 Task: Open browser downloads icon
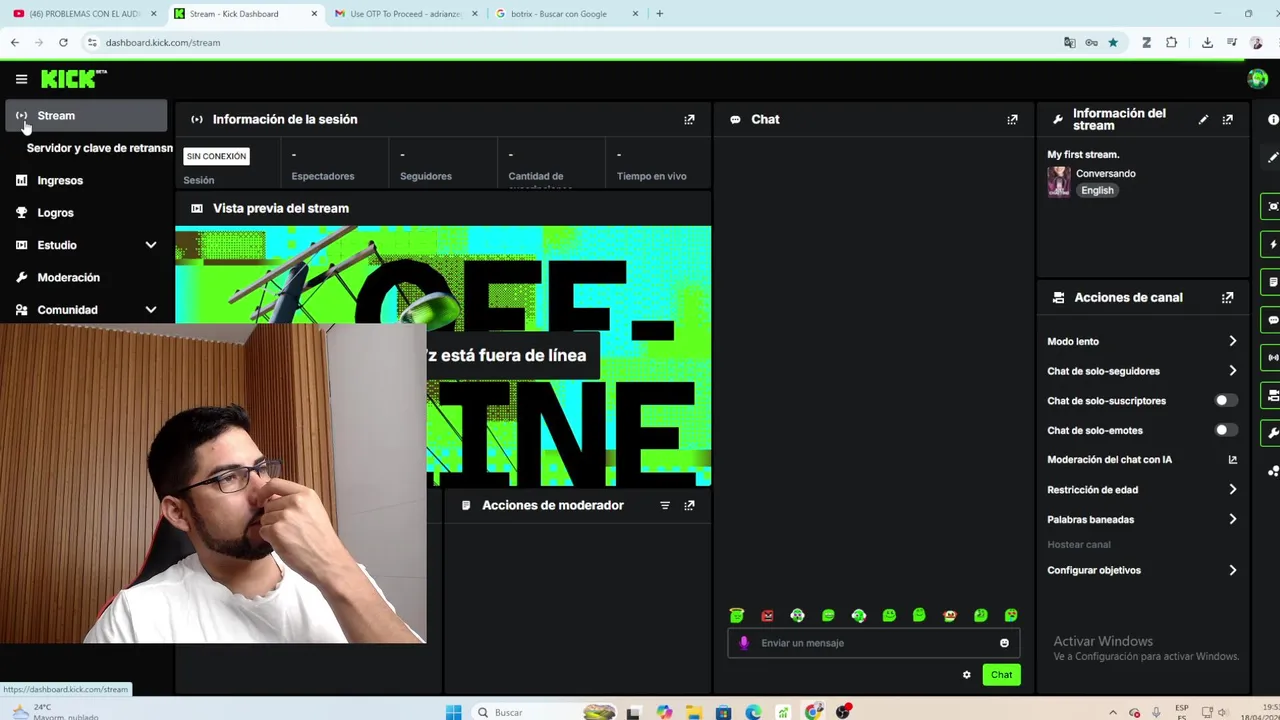(1207, 42)
